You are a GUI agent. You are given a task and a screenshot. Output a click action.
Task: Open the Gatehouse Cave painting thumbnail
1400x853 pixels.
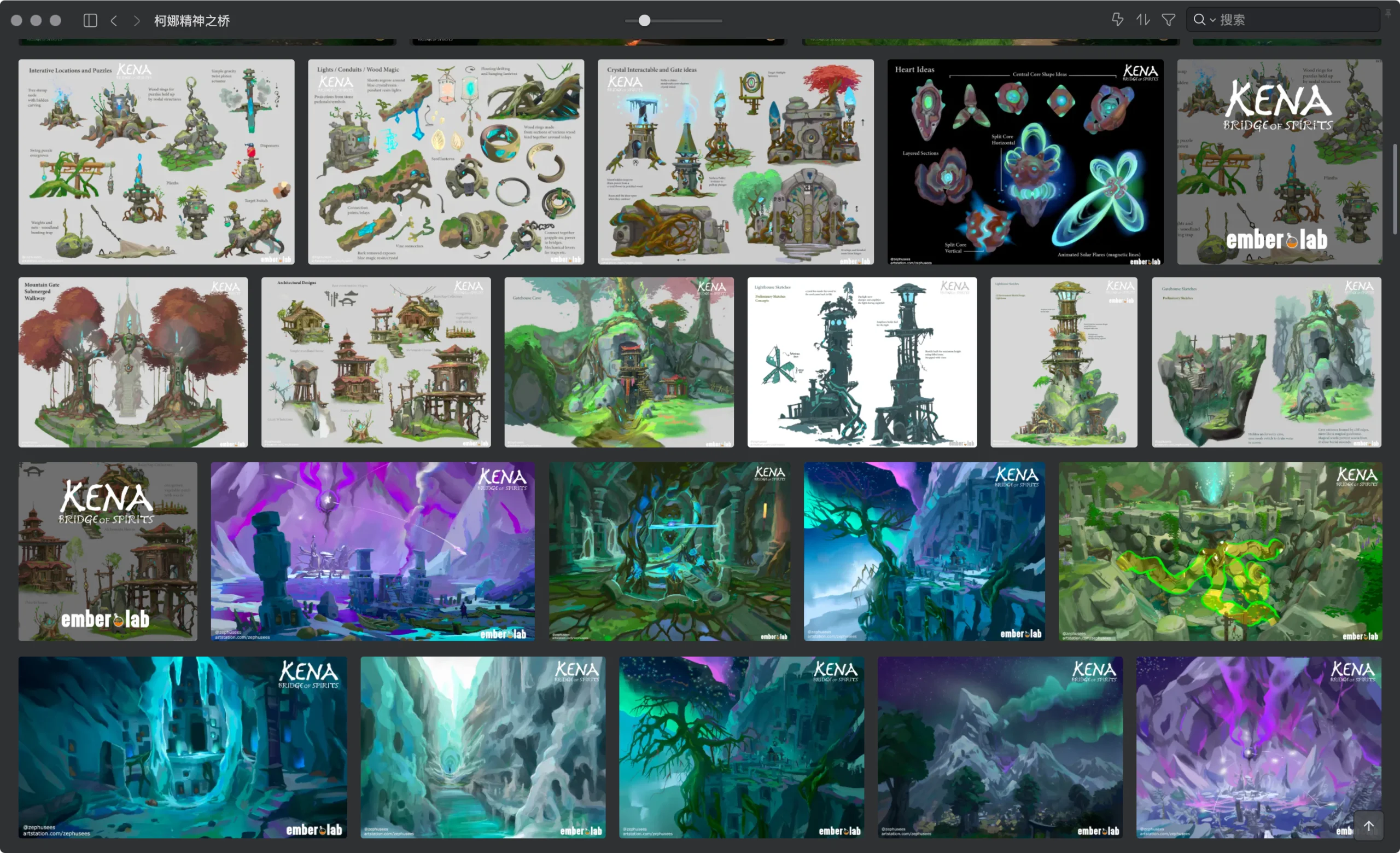click(x=619, y=362)
